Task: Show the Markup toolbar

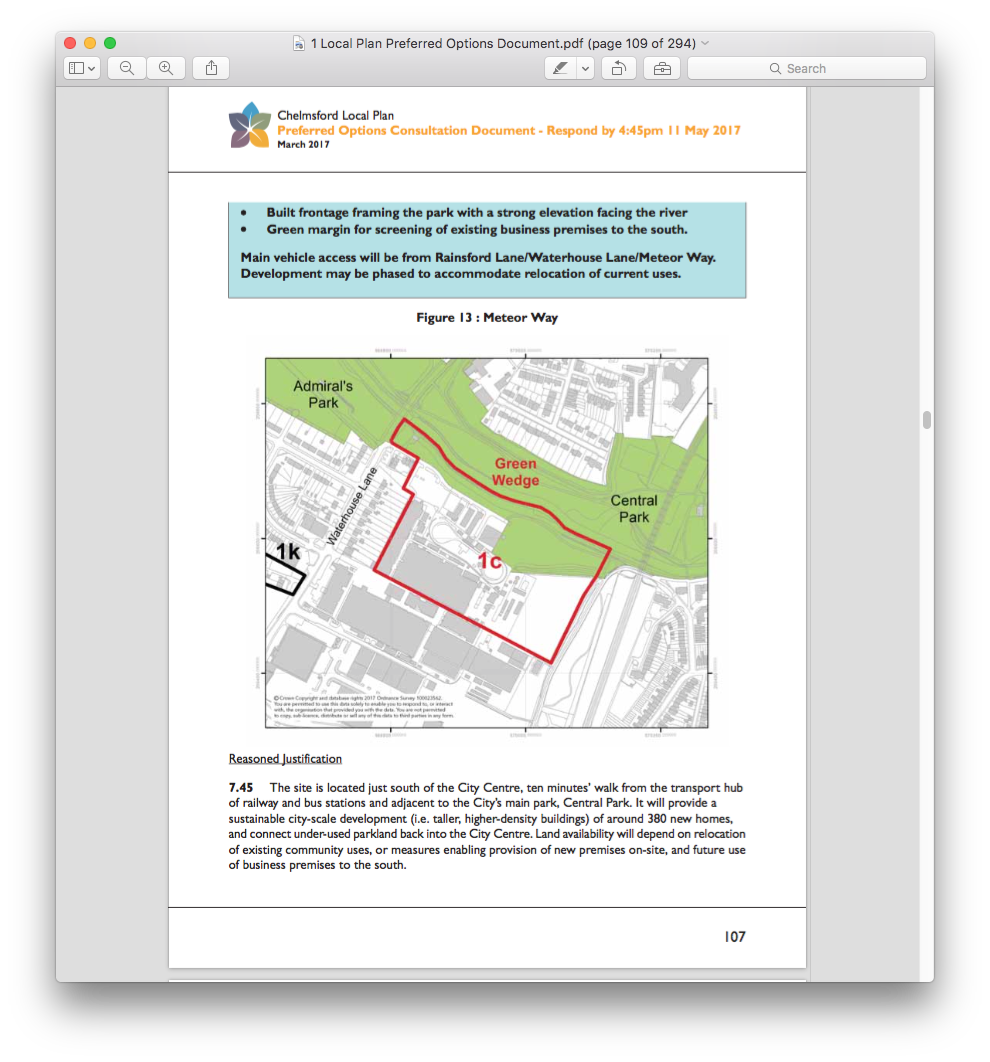Action: coord(662,68)
